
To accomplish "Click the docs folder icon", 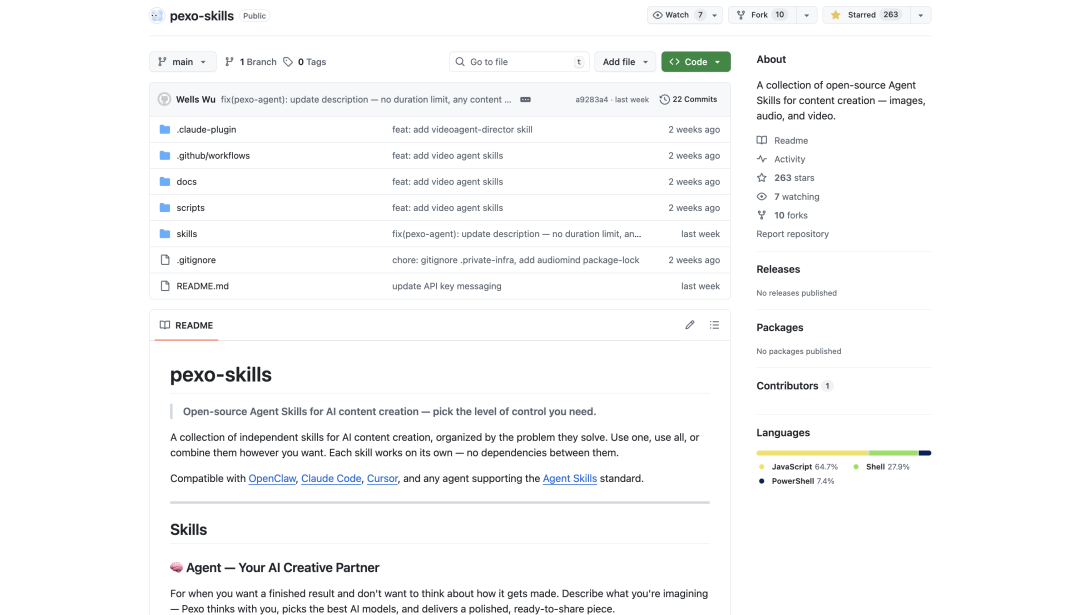I will (x=165, y=182).
